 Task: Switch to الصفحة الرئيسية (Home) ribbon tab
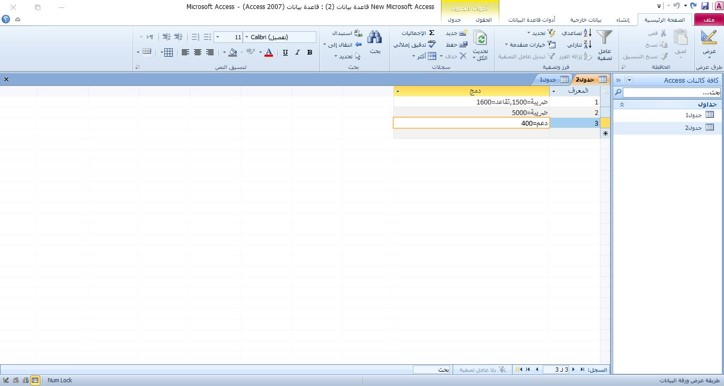coord(664,20)
